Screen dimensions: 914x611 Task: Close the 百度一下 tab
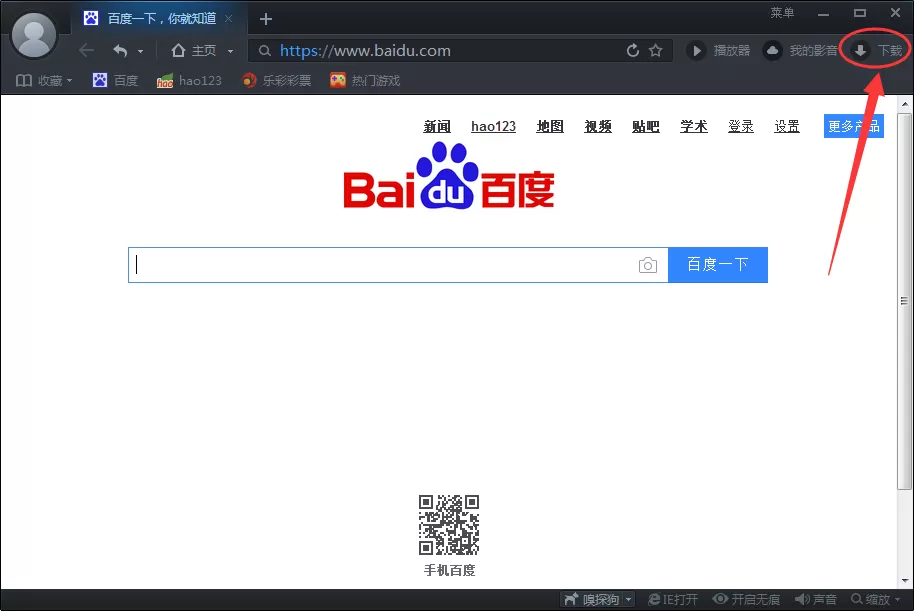[x=228, y=19]
